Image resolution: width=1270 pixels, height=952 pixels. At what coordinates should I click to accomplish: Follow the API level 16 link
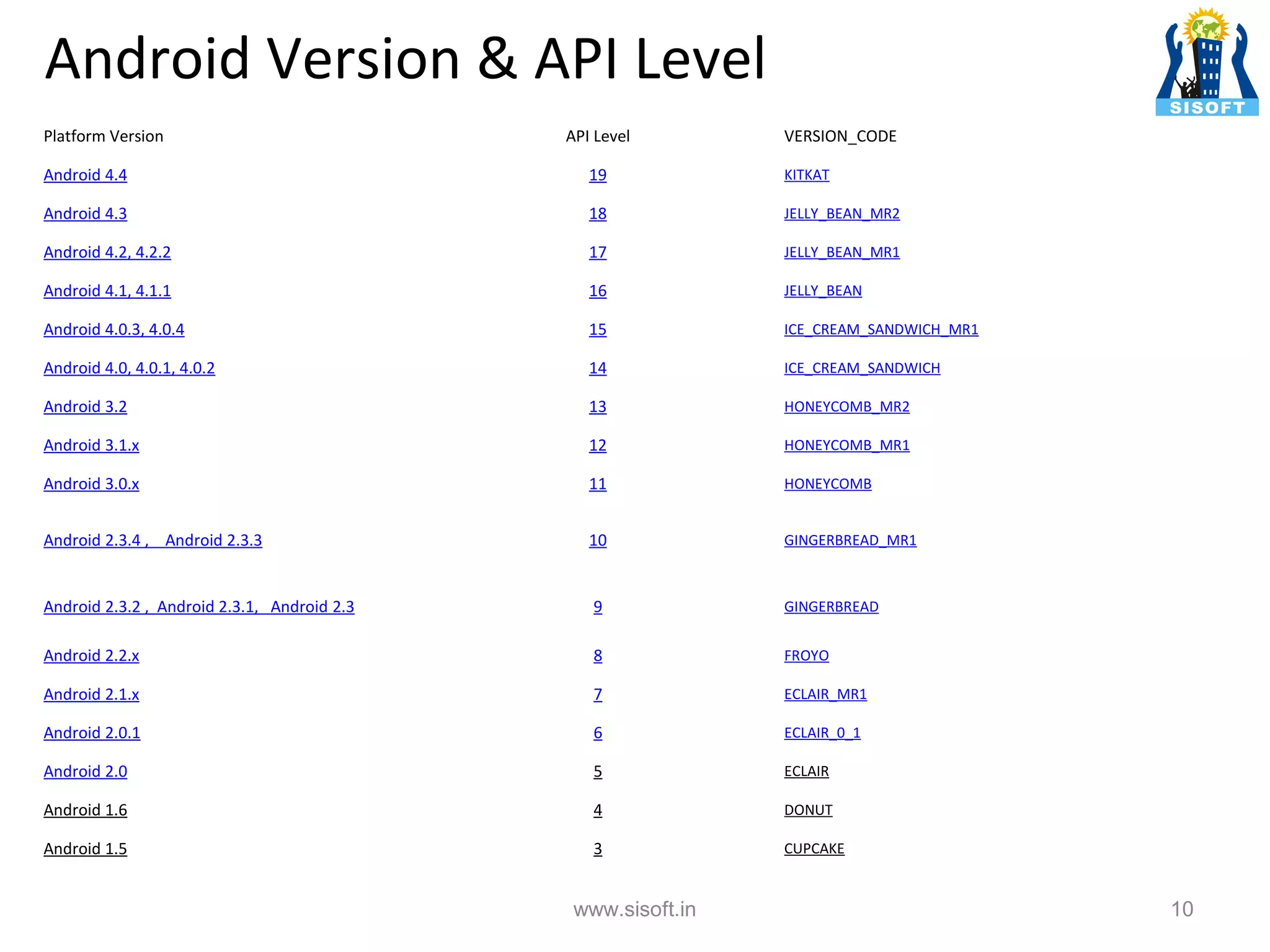[x=598, y=291]
